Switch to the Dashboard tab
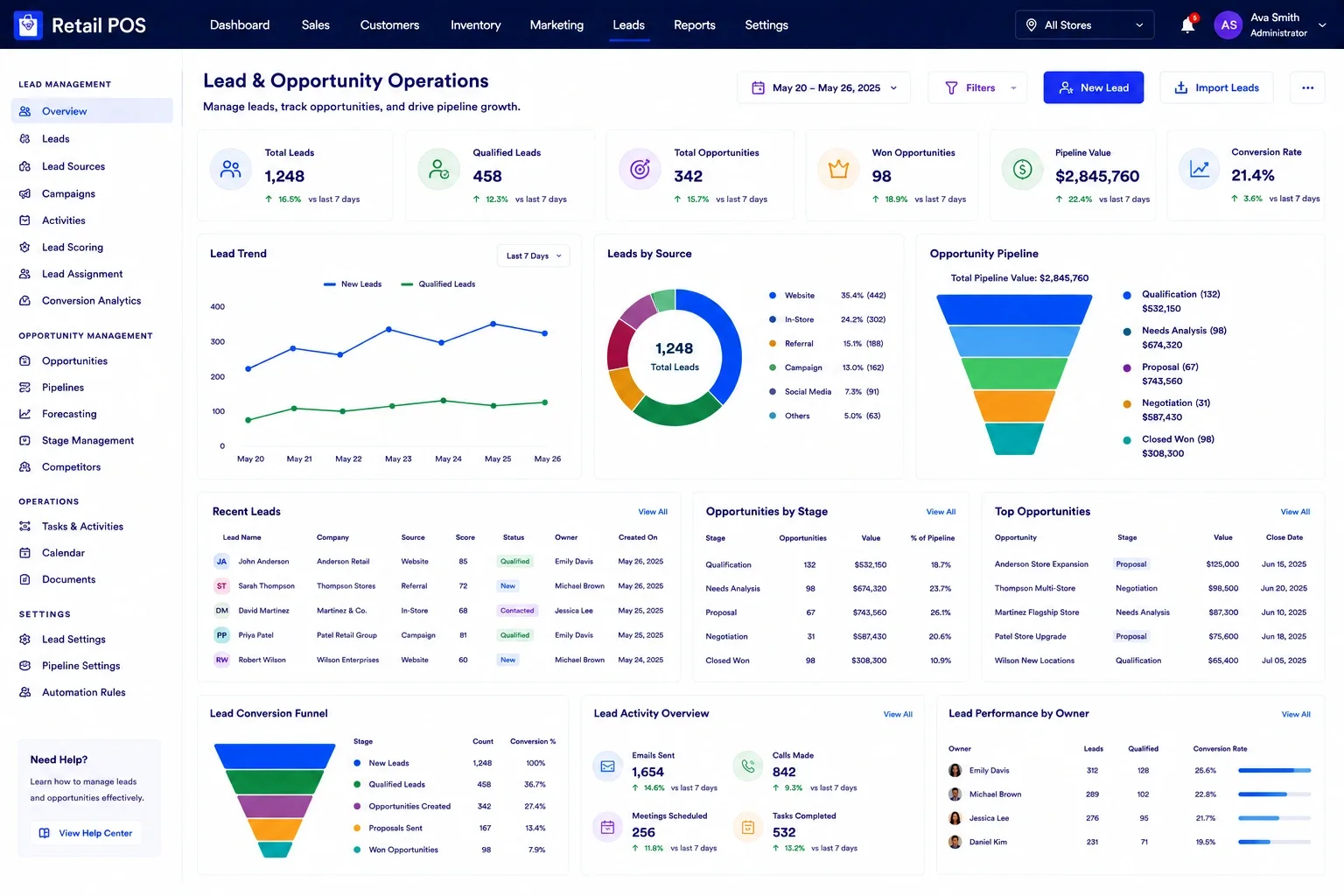The height and width of the screenshot is (896, 1344). pos(240,25)
